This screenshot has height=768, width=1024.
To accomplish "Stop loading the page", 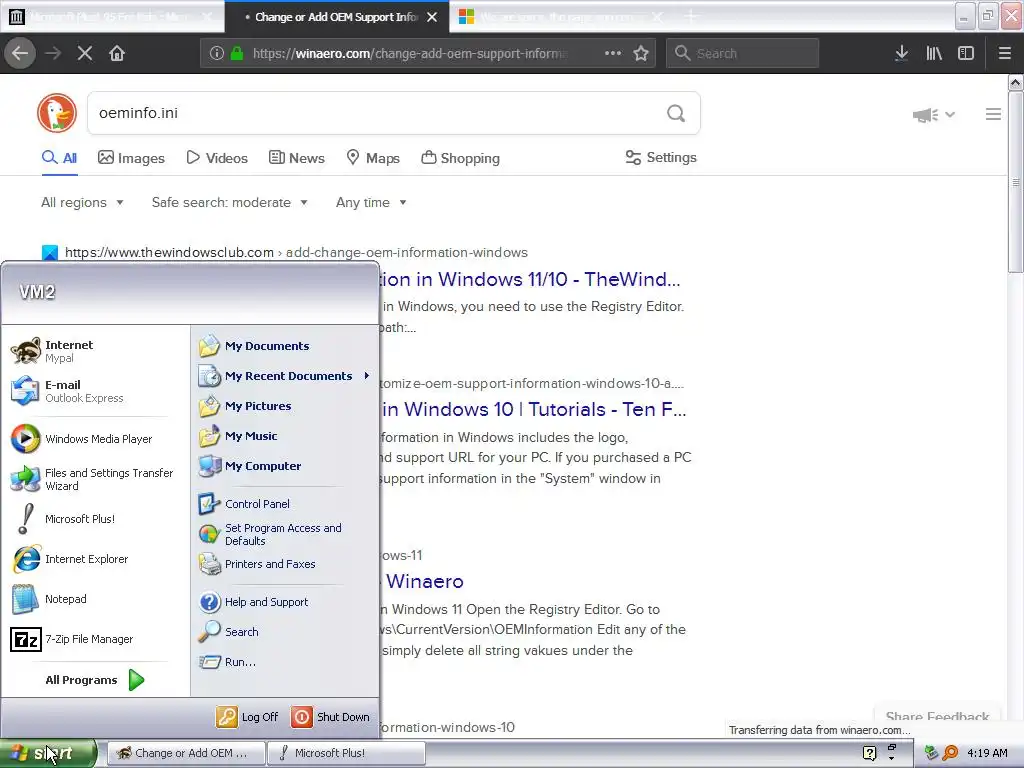I will tap(85, 53).
